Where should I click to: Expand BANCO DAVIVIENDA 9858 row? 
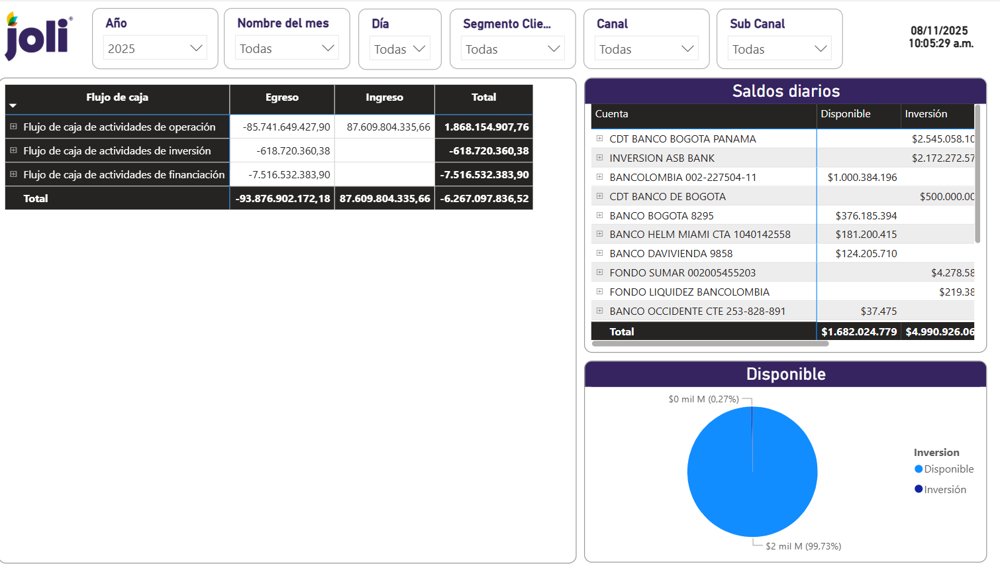(x=600, y=254)
